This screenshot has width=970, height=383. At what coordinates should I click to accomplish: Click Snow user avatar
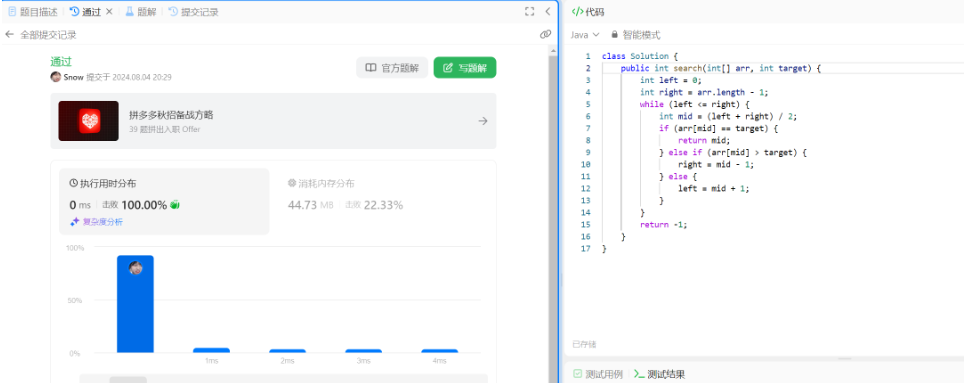[x=56, y=77]
